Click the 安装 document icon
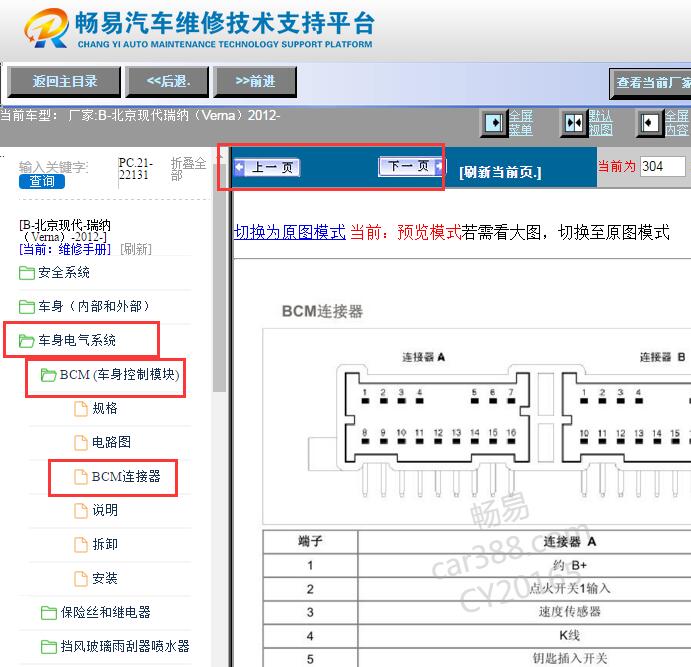The image size is (691, 667). click(81, 578)
